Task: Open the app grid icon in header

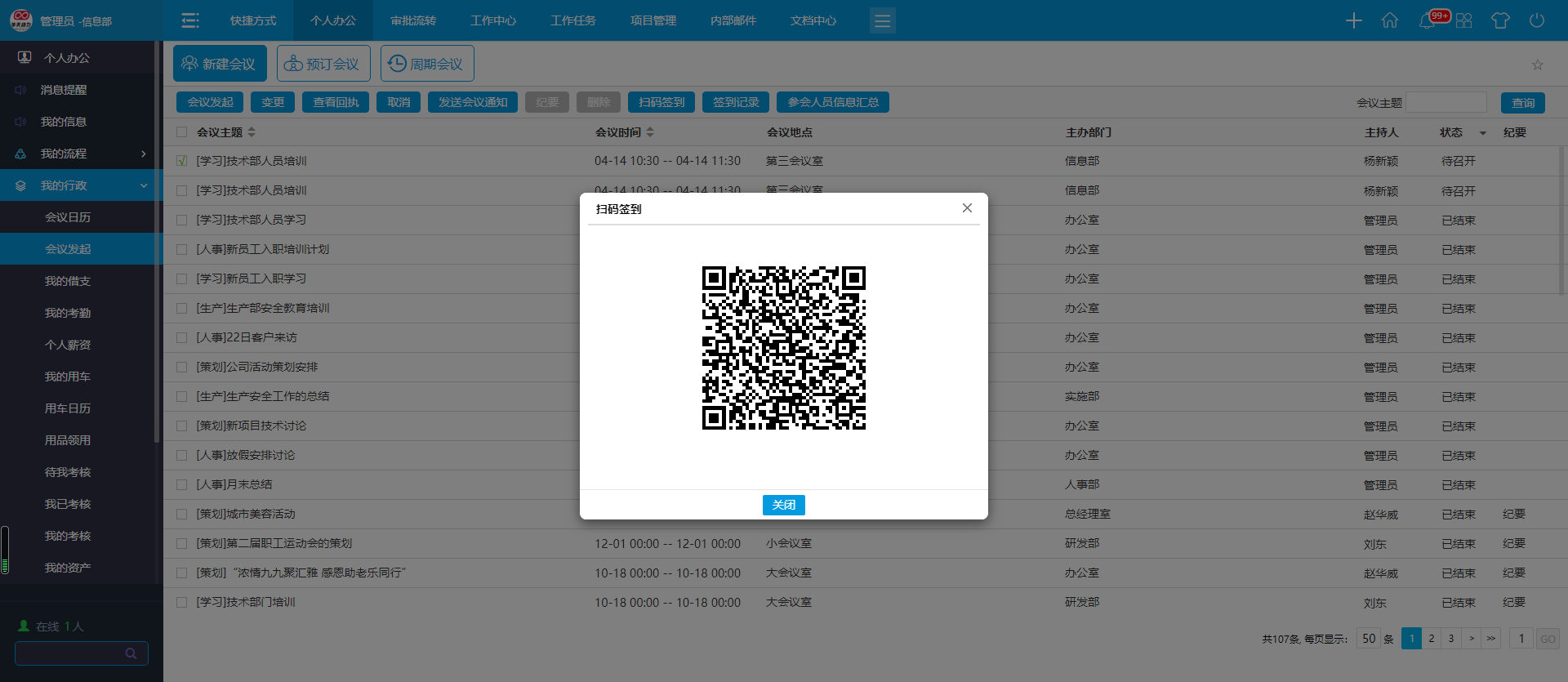Action: pyautogui.click(x=1463, y=20)
